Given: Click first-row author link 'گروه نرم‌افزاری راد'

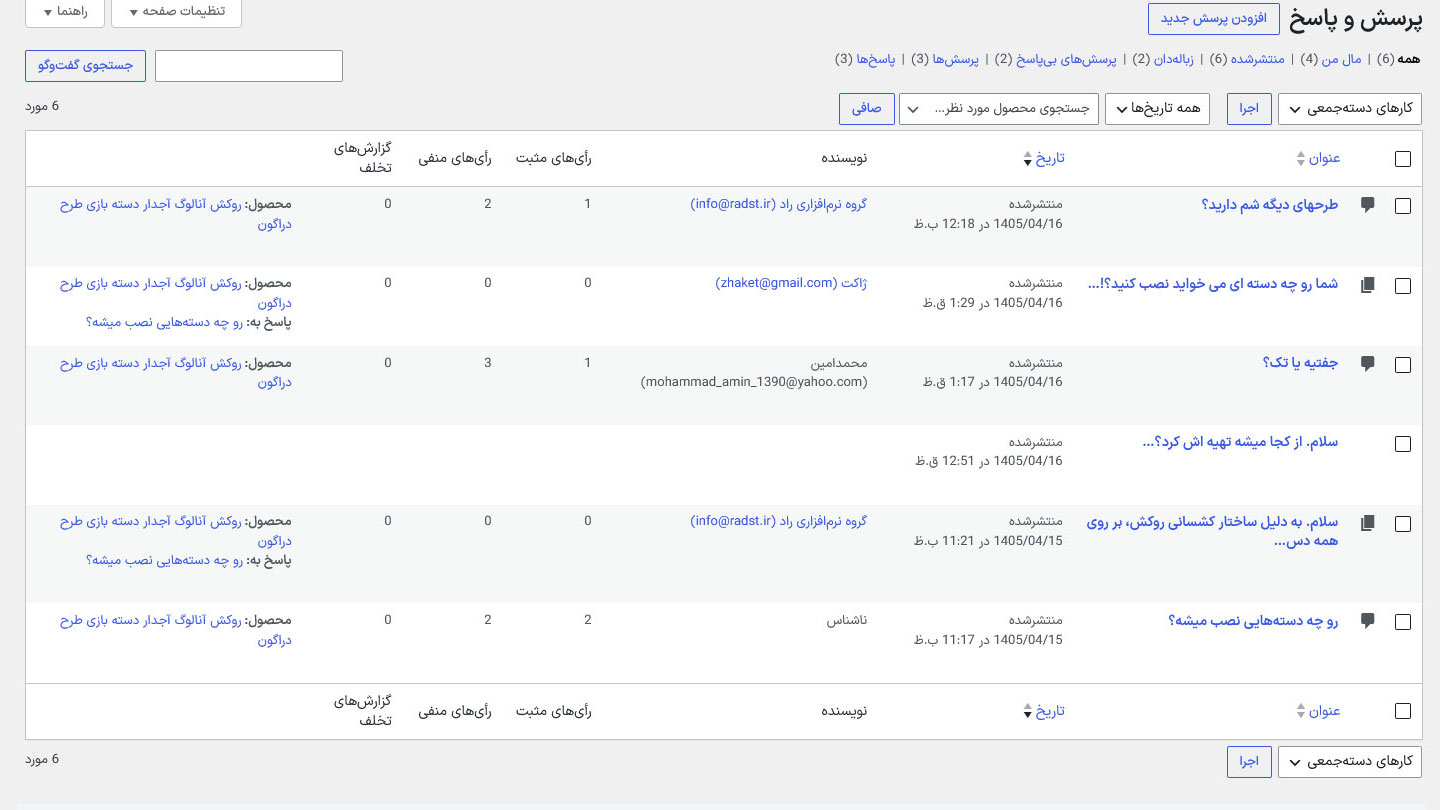Looking at the screenshot, I should coord(779,204).
